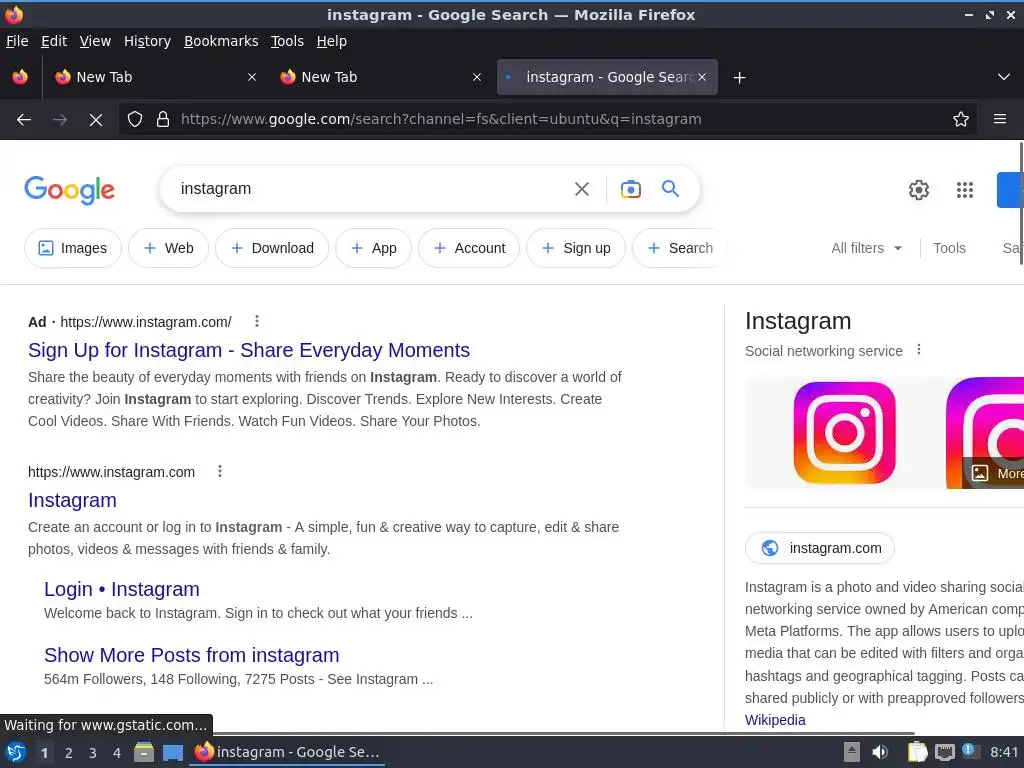Visit instagram.com from knowledge panel
Screen dimensions: 1024x768
coord(820,549)
